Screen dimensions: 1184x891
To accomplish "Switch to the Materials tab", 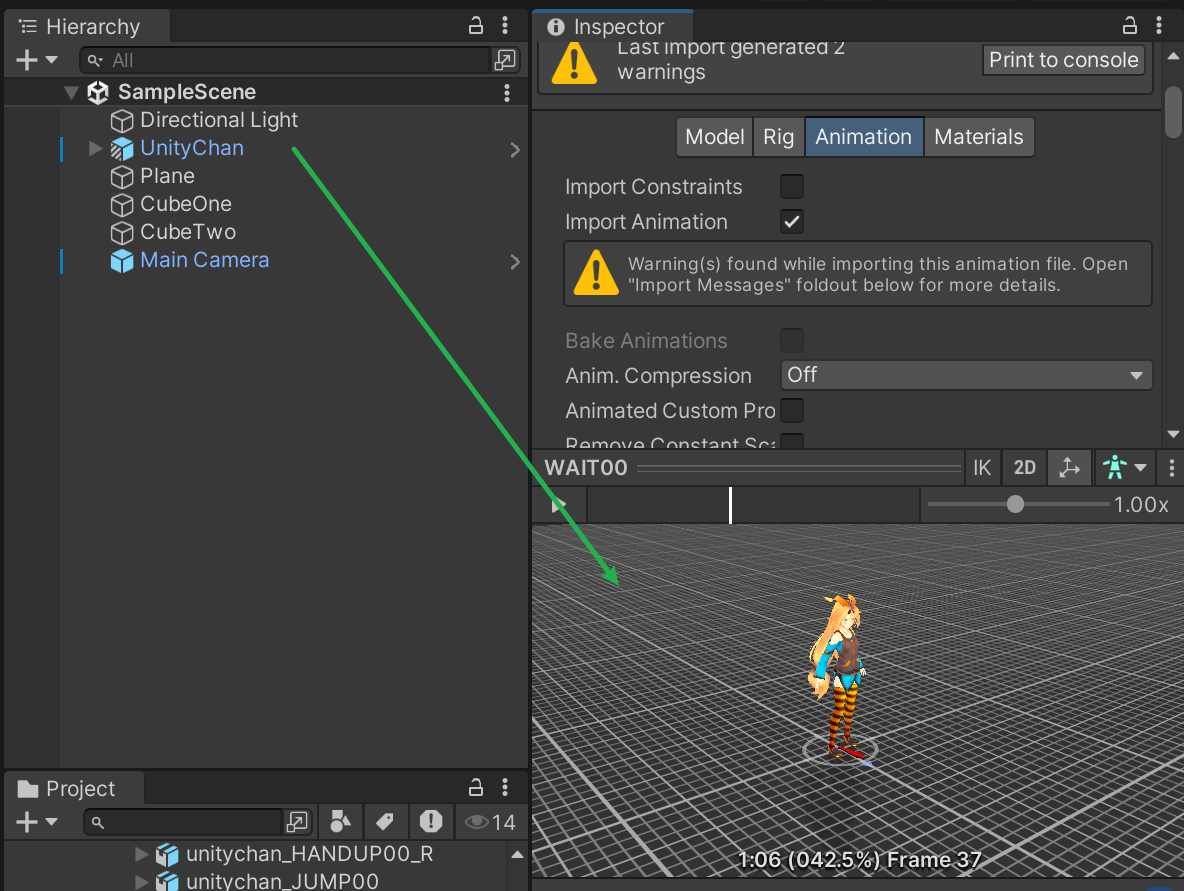I will 979,137.
